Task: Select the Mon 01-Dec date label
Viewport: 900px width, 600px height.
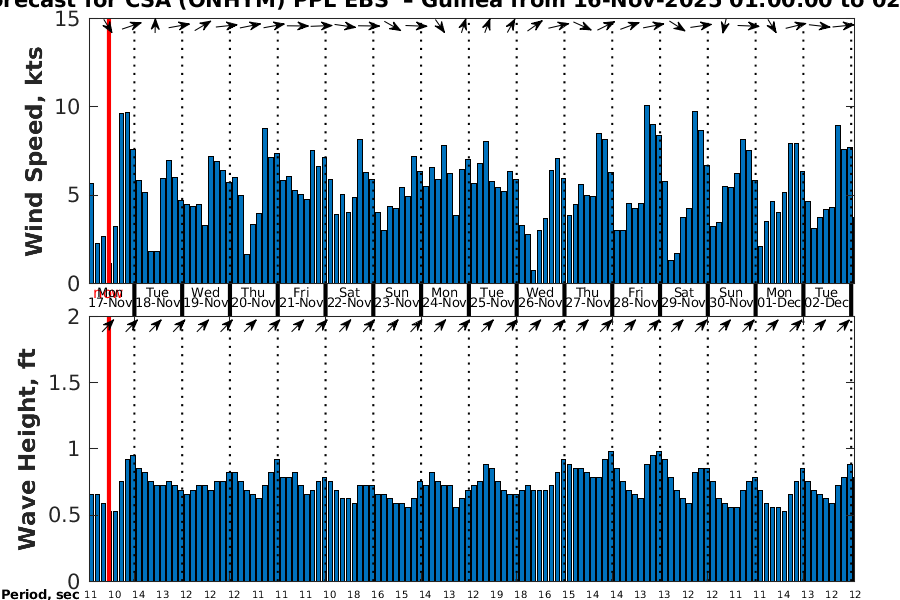Action: tap(780, 298)
